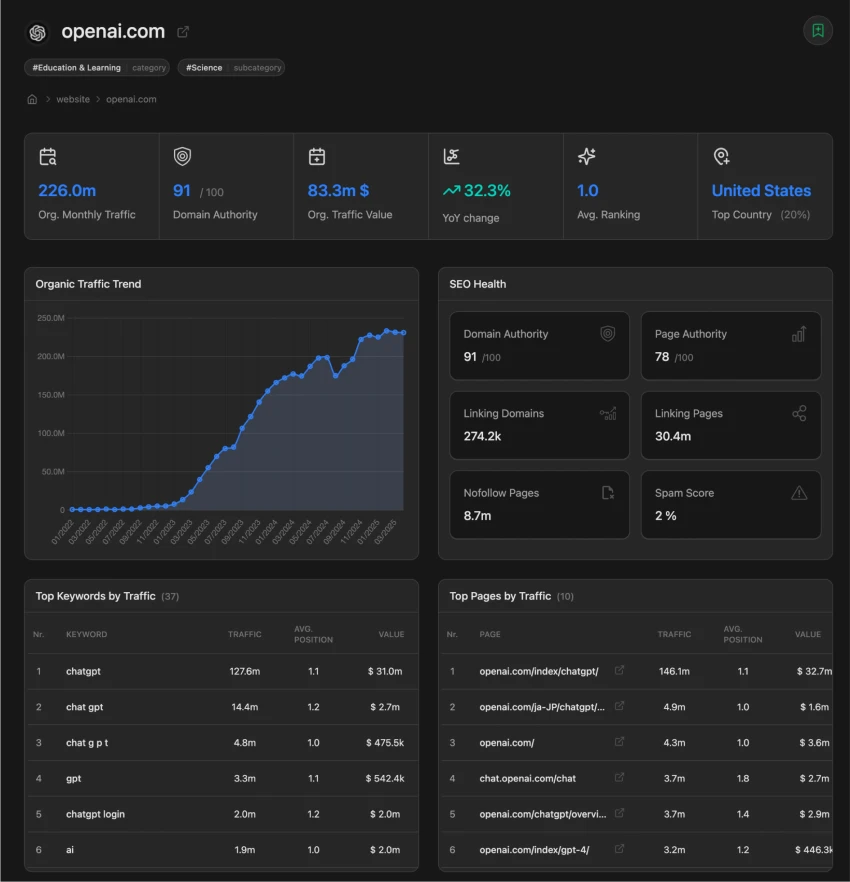
Task: Click United States top country link
Action: pyautogui.click(x=761, y=191)
